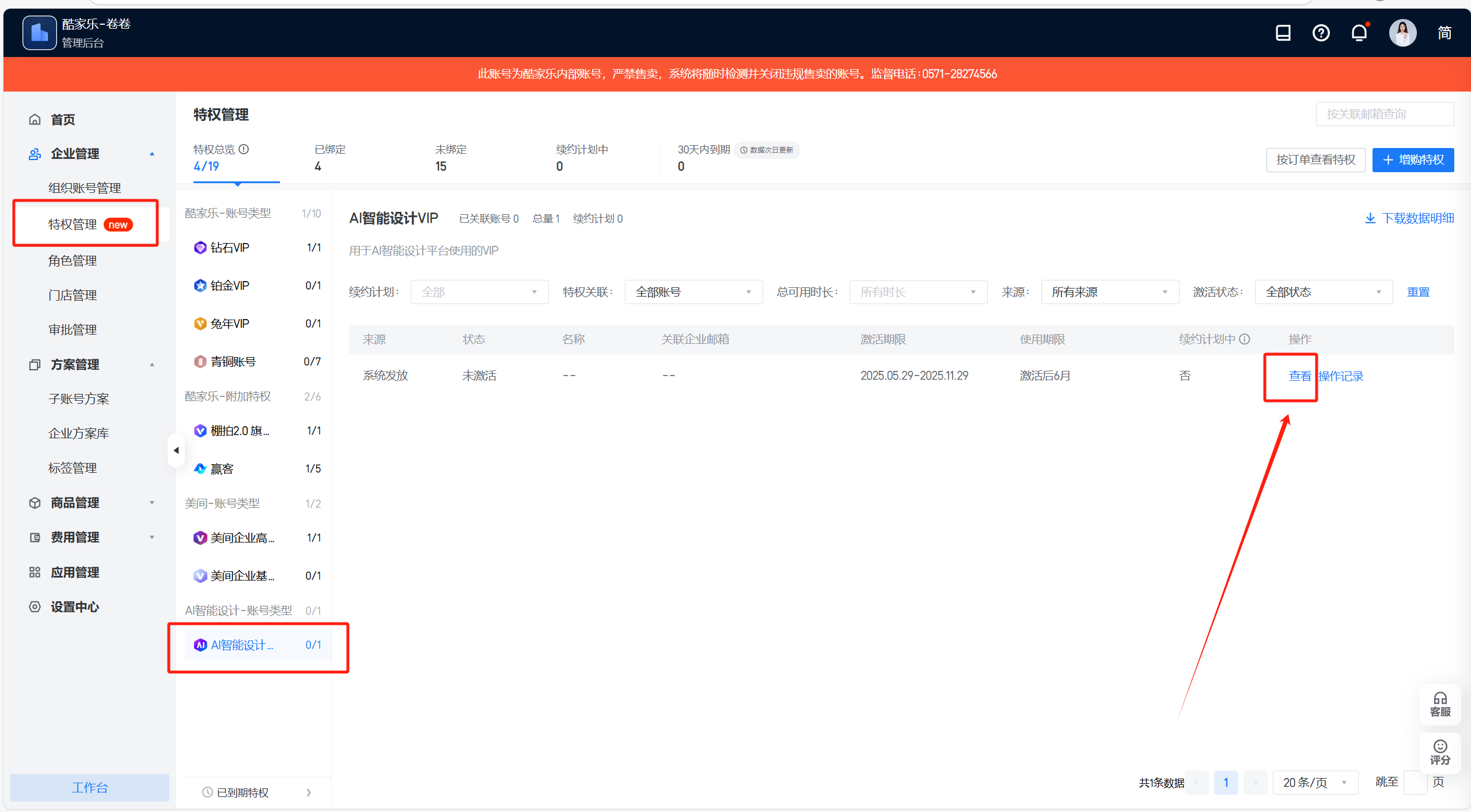
Task: Click the help question mark icon
Action: pos(1321,33)
